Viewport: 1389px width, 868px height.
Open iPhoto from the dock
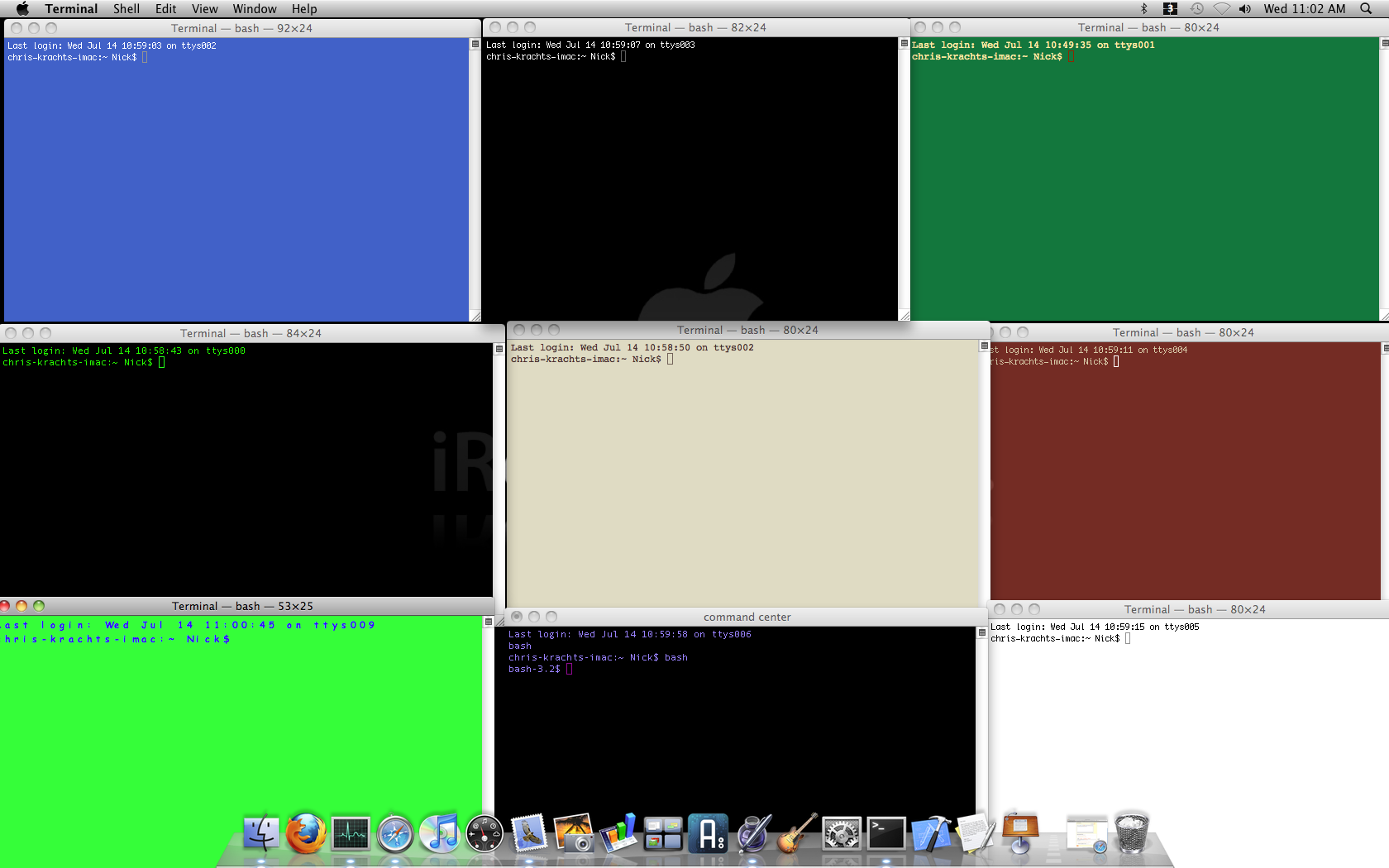574,833
